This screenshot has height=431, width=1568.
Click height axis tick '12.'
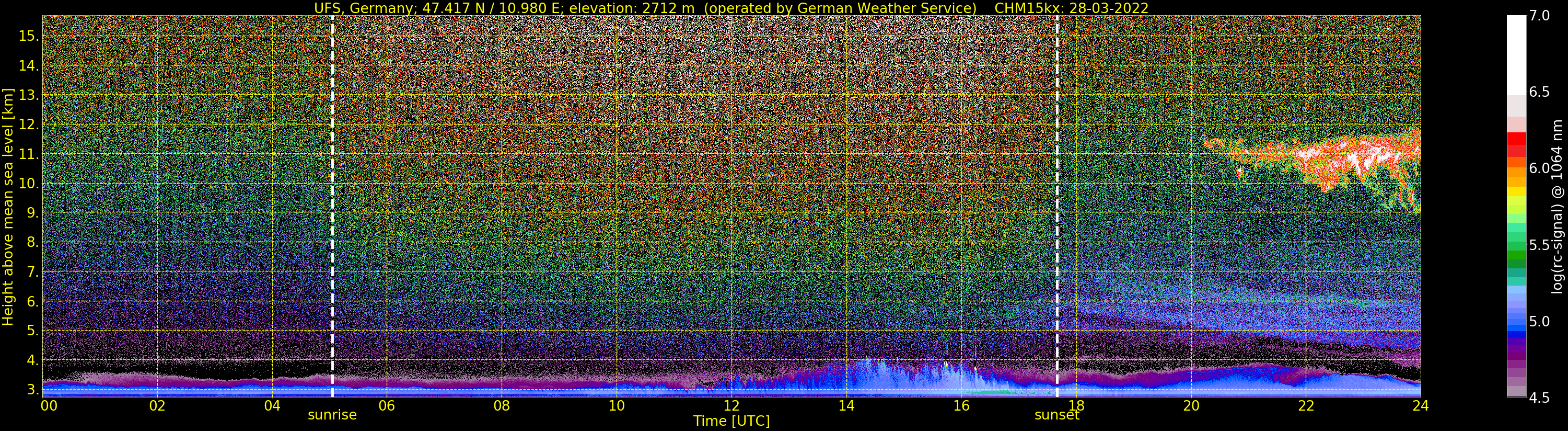(x=28, y=124)
